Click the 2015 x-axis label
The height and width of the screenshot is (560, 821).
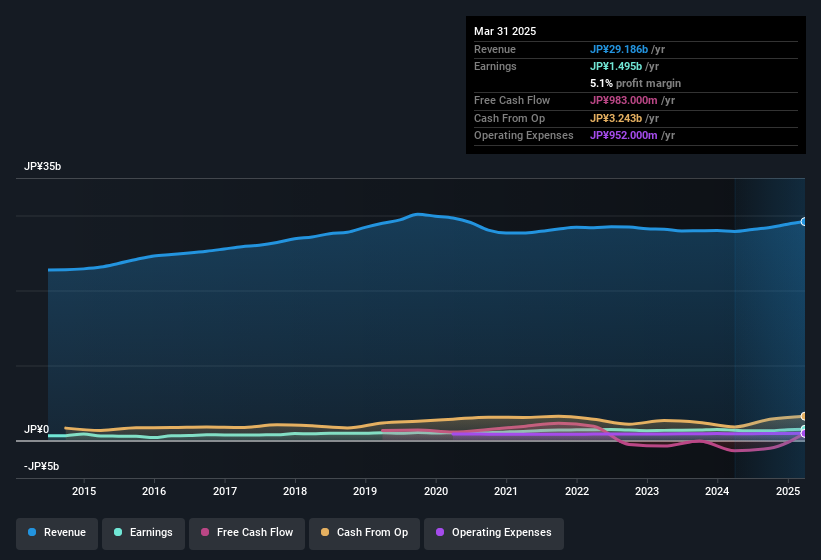pyautogui.click(x=84, y=491)
